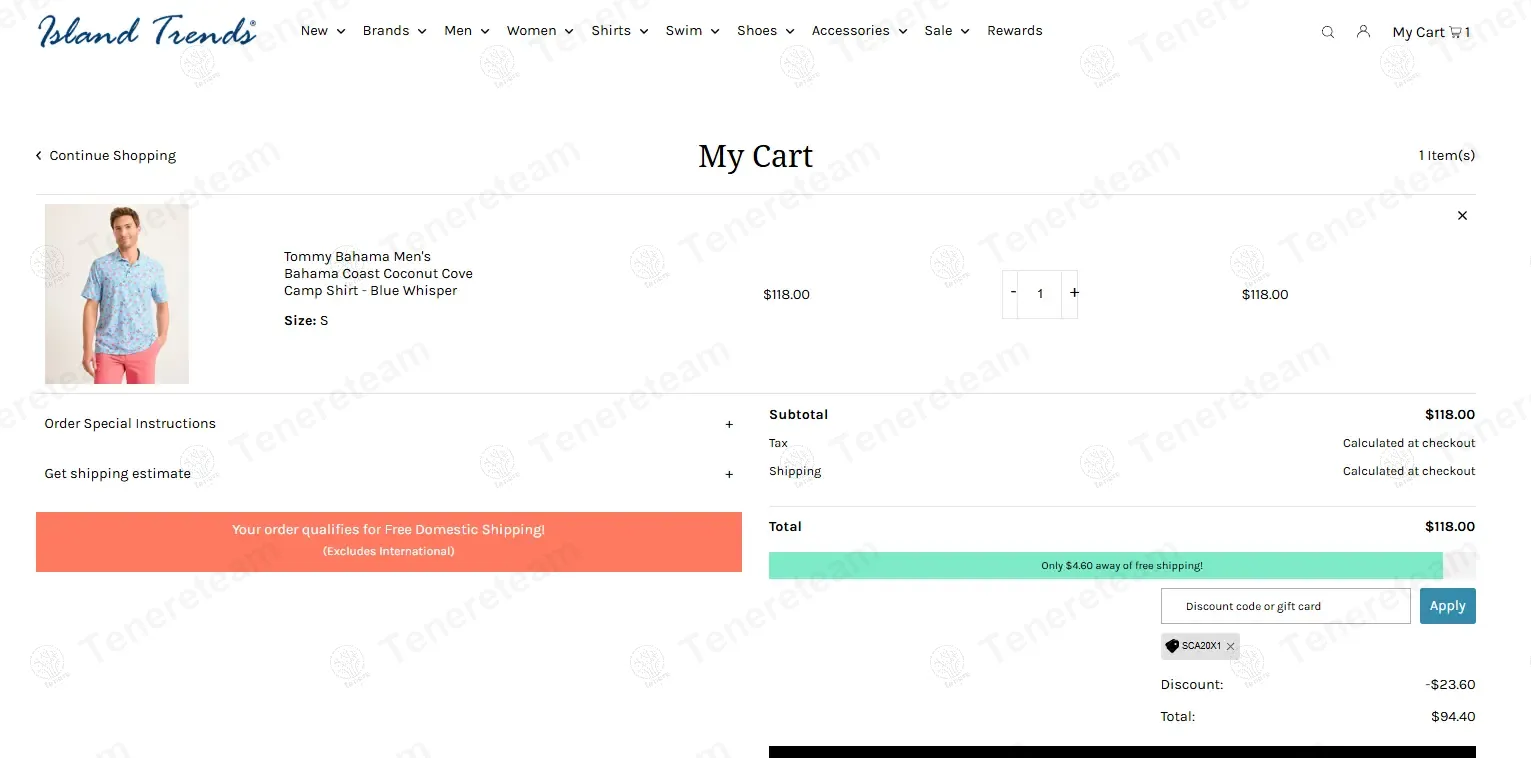The width and height of the screenshot is (1531, 758).
Task: Remove the SCA20X1 discount code
Action: click(x=1230, y=647)
